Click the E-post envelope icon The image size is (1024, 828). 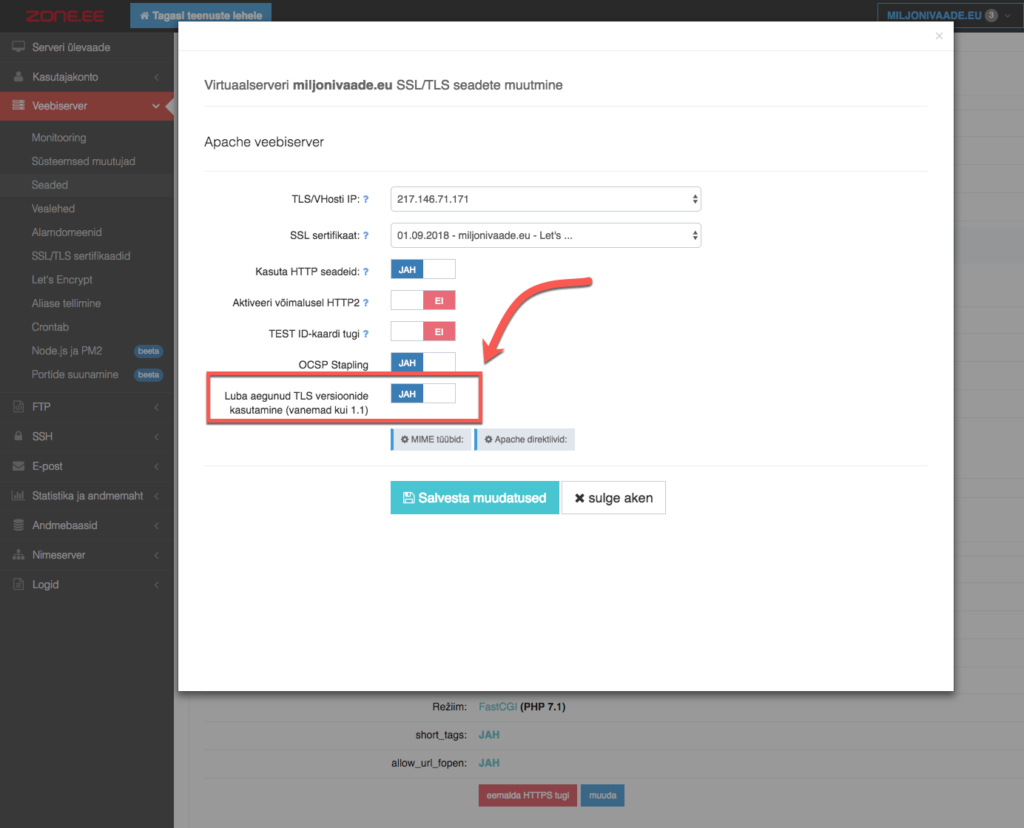[18, 466]
